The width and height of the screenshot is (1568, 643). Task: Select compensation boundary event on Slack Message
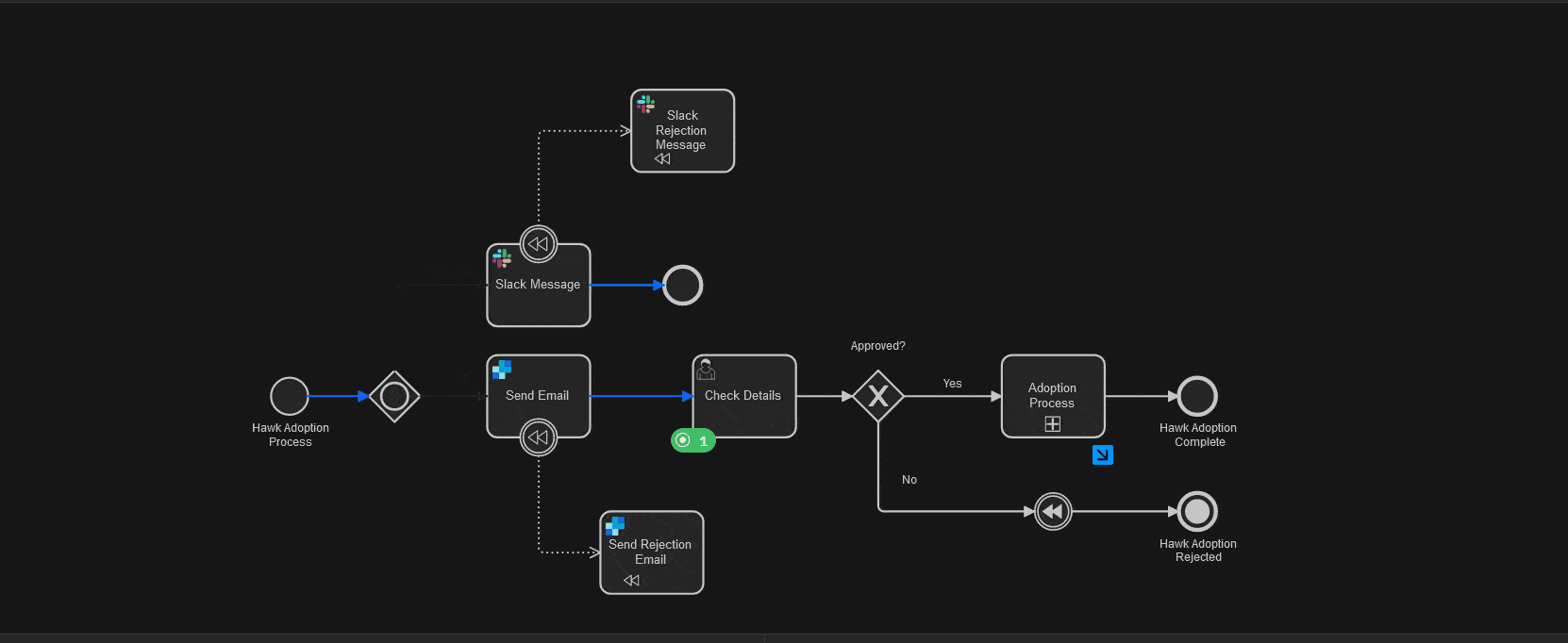click(x=539, y=244)
